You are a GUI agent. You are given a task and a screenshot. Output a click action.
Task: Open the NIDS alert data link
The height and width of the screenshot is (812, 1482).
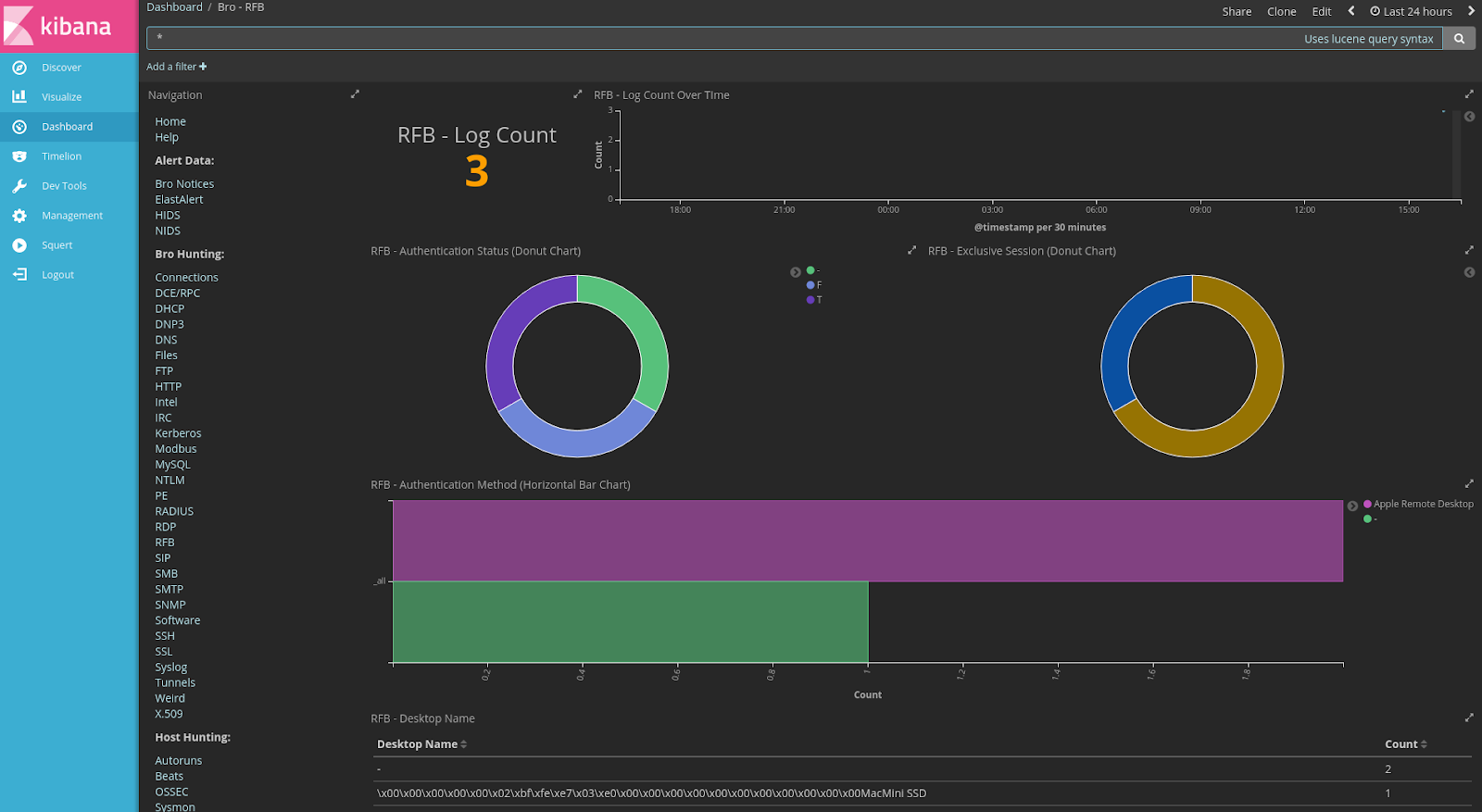coord(168,231)
